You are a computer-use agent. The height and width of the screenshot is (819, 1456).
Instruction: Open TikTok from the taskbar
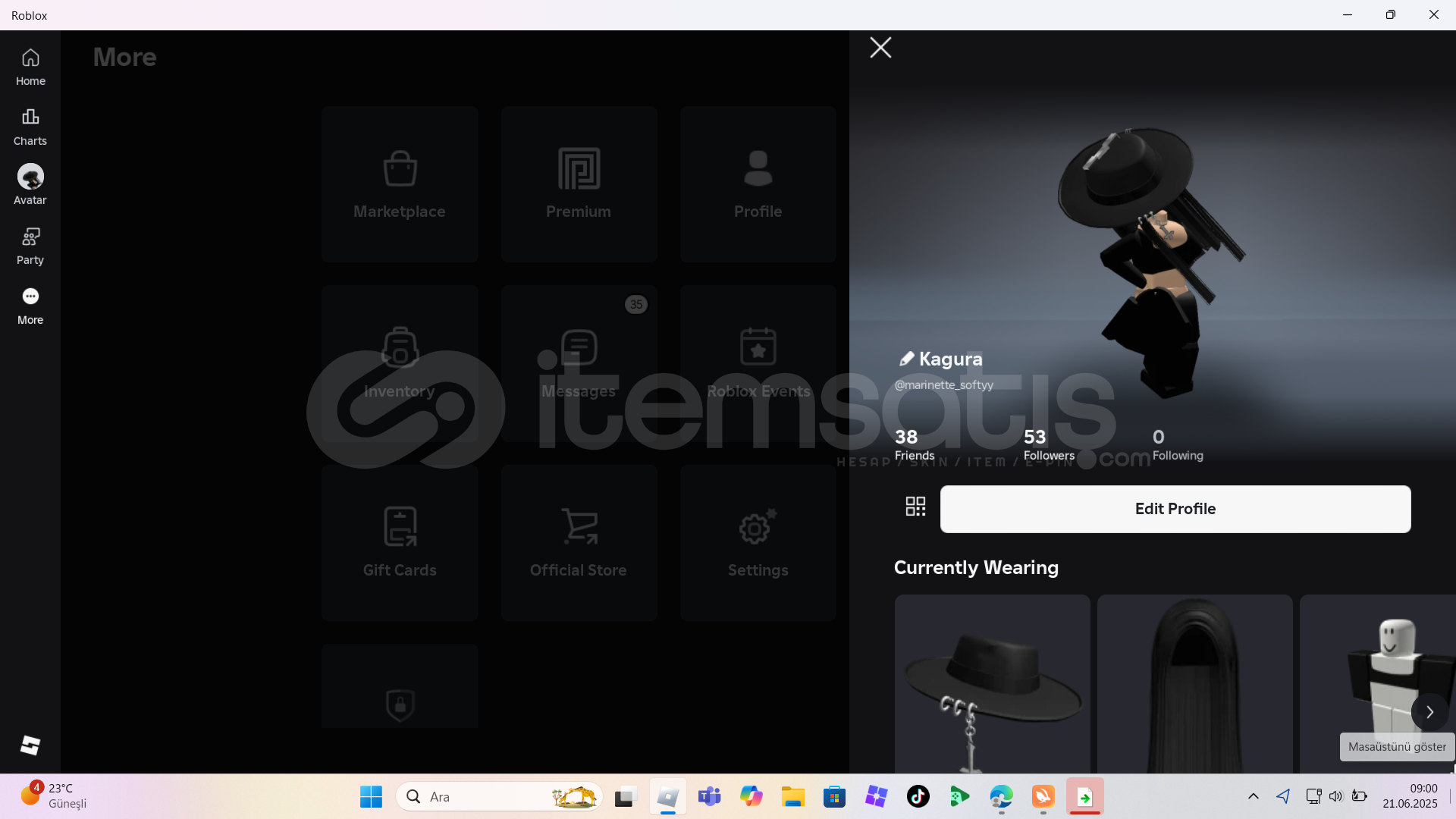pyautogui.click(x=918, y=797)
